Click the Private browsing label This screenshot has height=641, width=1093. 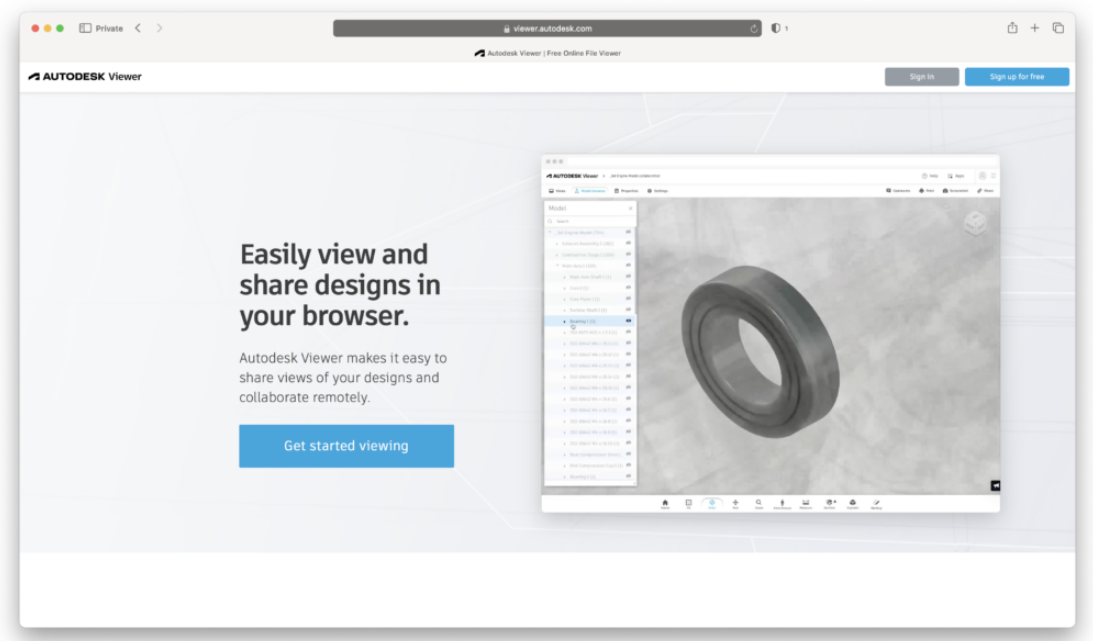point(109,29)
